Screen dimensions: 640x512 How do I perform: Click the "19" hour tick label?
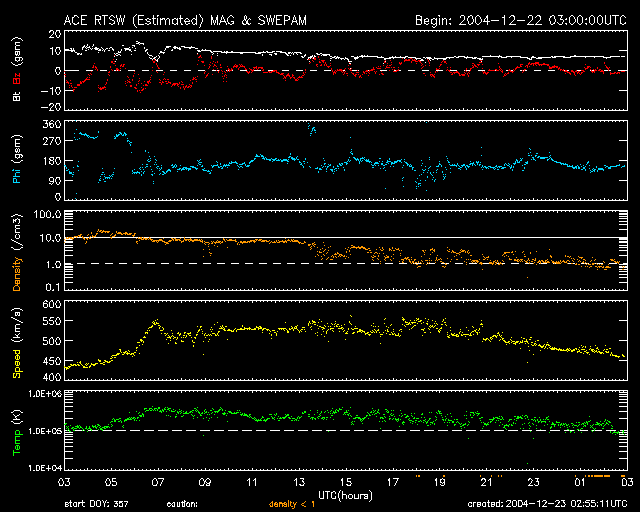click(x=440, y=482)
